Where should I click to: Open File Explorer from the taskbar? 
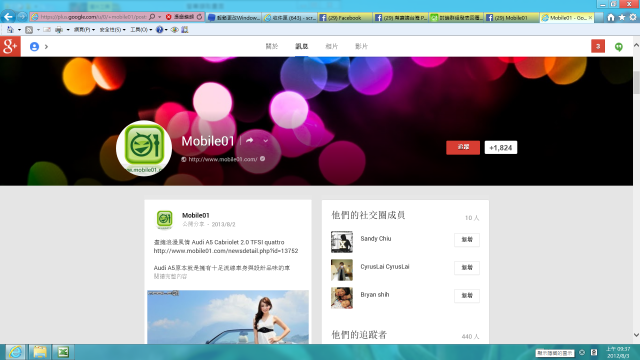tap(40, 352)
